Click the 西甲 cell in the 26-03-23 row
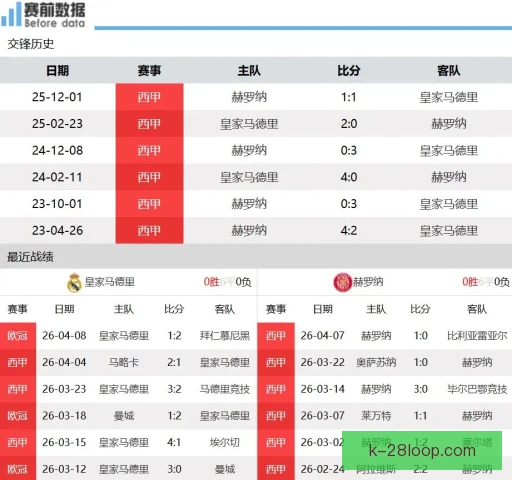Screen dimensions: 512x480 tap(18, 389)
